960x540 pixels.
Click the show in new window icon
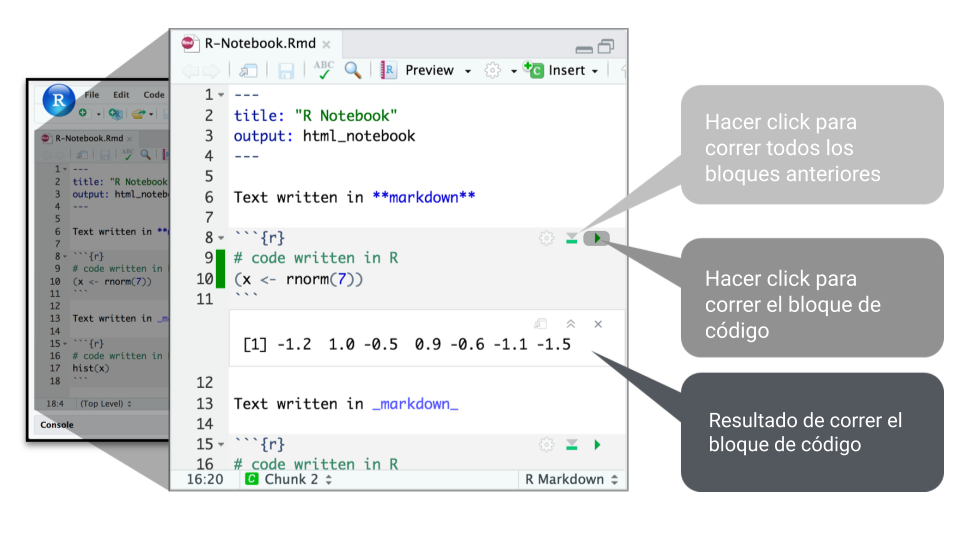point(249,70)
